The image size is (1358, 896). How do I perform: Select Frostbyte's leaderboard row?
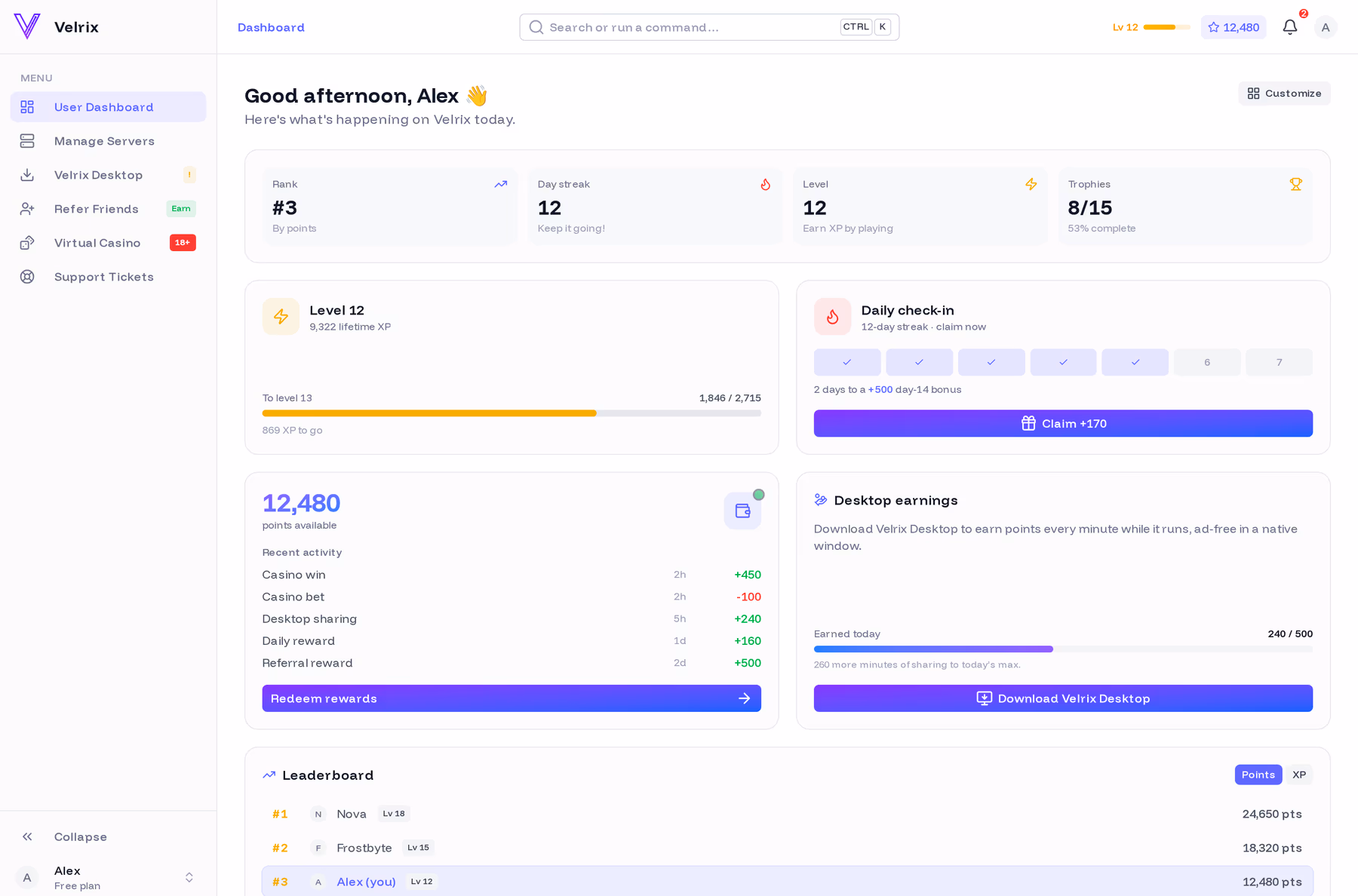pyautogui.click(x=788, y=848)
